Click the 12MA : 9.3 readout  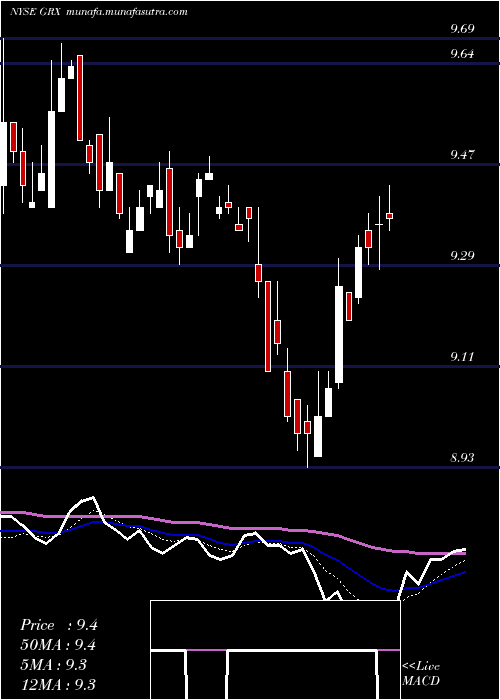point(58,684)
